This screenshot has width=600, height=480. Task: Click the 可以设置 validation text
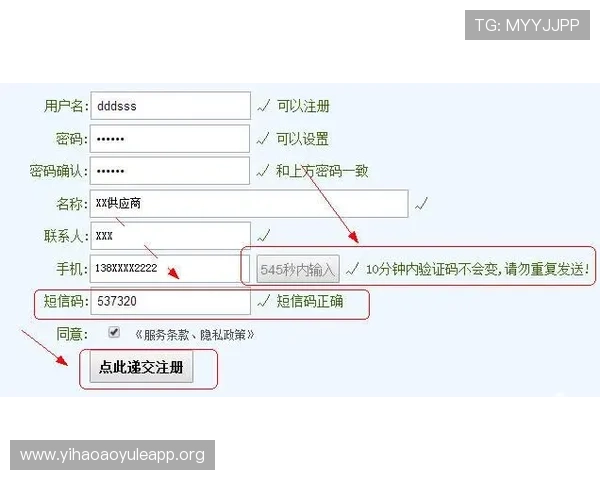(x=303, y=139)
